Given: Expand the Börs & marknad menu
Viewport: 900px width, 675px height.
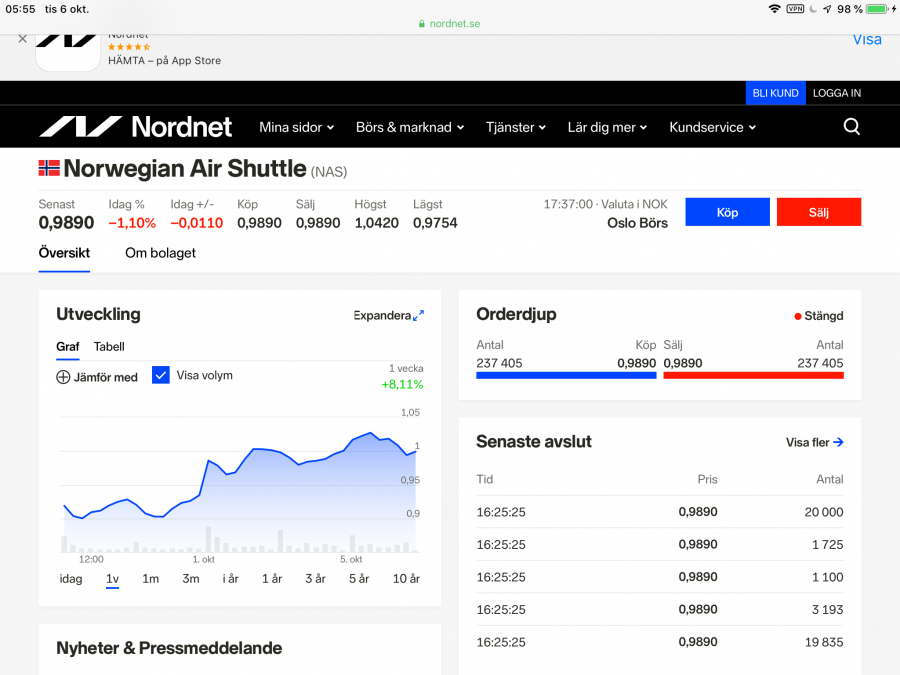Looking at the screenshot, I should click(x=410, y=127).
